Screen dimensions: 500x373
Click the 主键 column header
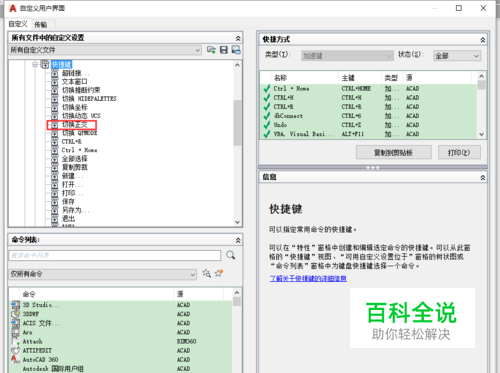click(x=360, y=78)
